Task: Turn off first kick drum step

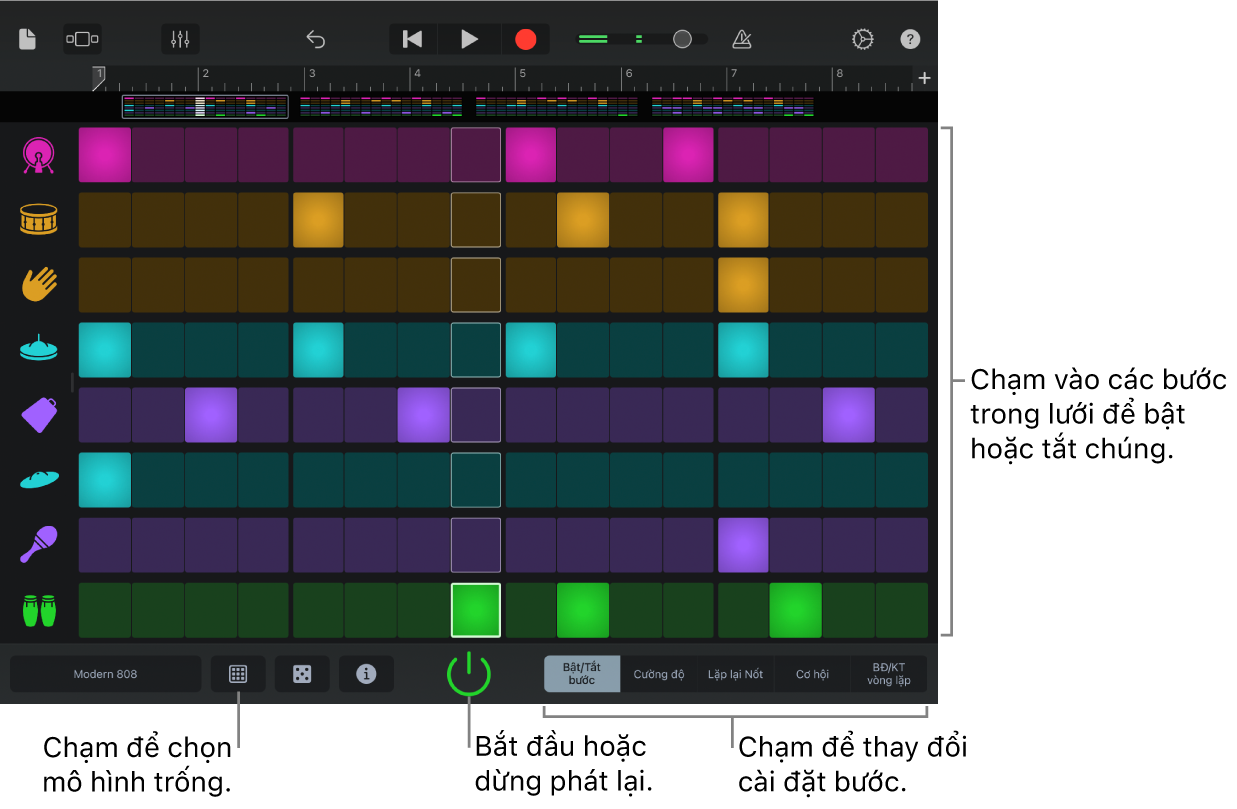Action: point(105,155)
